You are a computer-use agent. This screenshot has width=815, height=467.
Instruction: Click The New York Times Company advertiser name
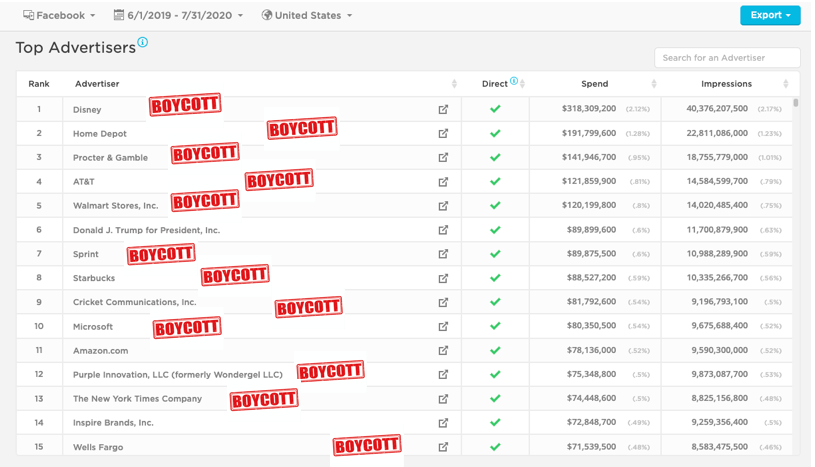[137, 399]
